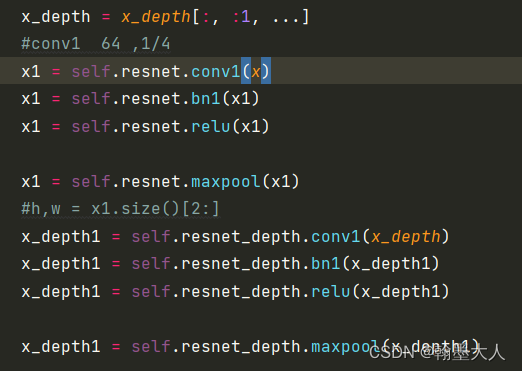
Task: Click orange x_depth argument inside resnet_depth.conv1
Action: pos(406,237)
